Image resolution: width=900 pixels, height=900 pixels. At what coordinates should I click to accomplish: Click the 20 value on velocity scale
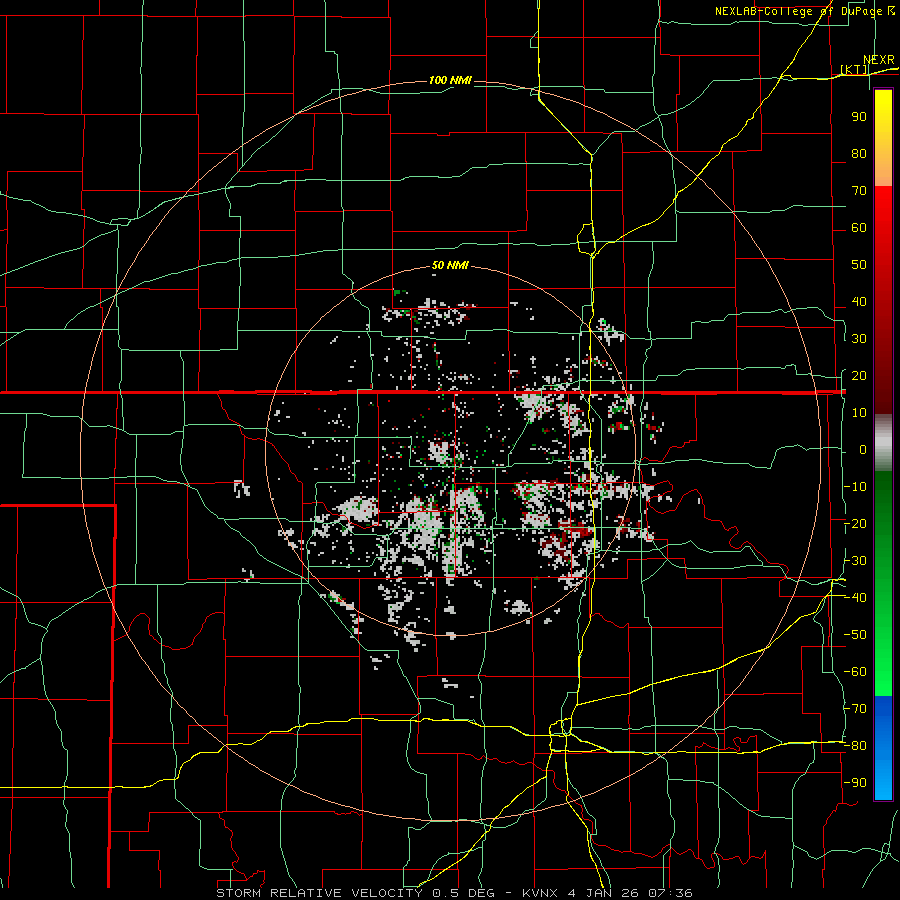coord(859,375)
